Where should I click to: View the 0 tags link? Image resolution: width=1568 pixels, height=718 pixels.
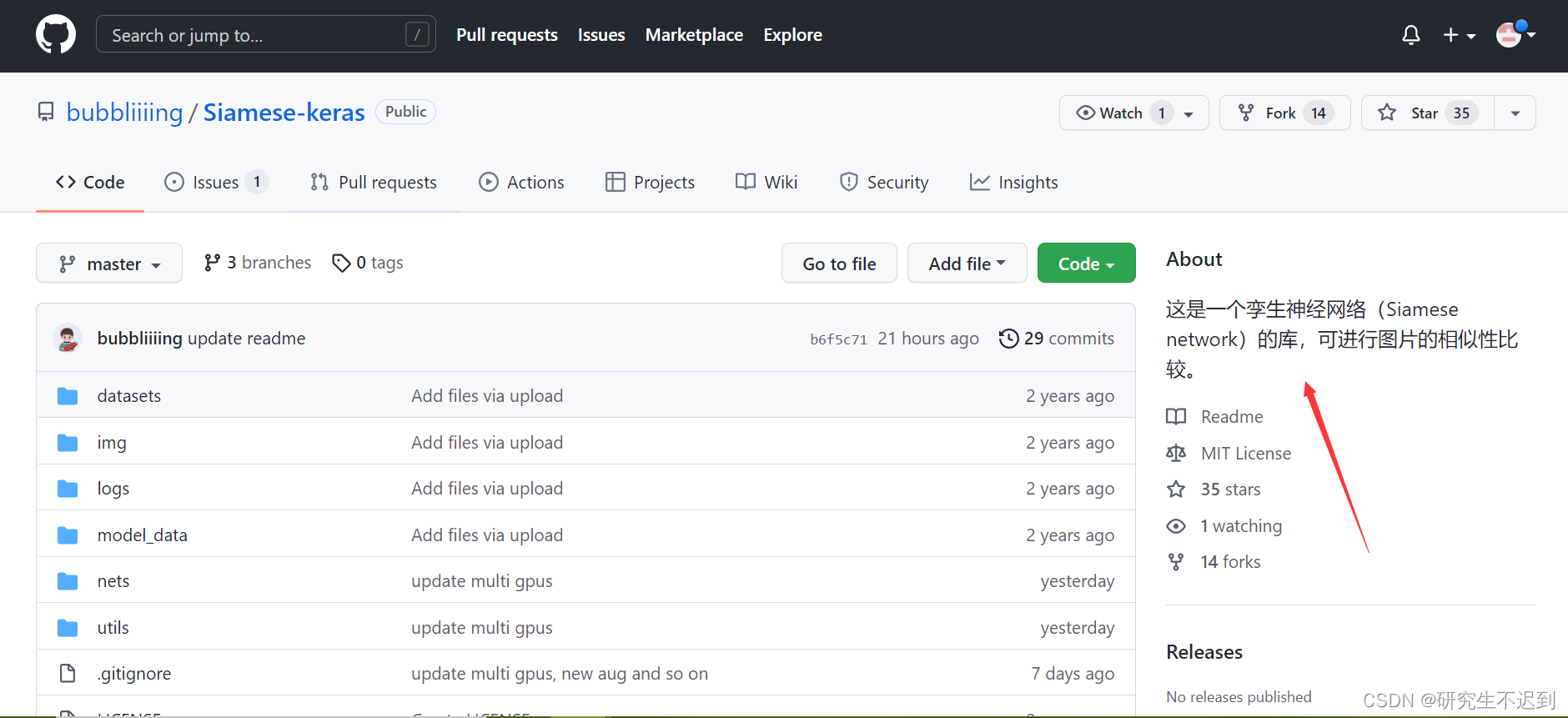368,263
